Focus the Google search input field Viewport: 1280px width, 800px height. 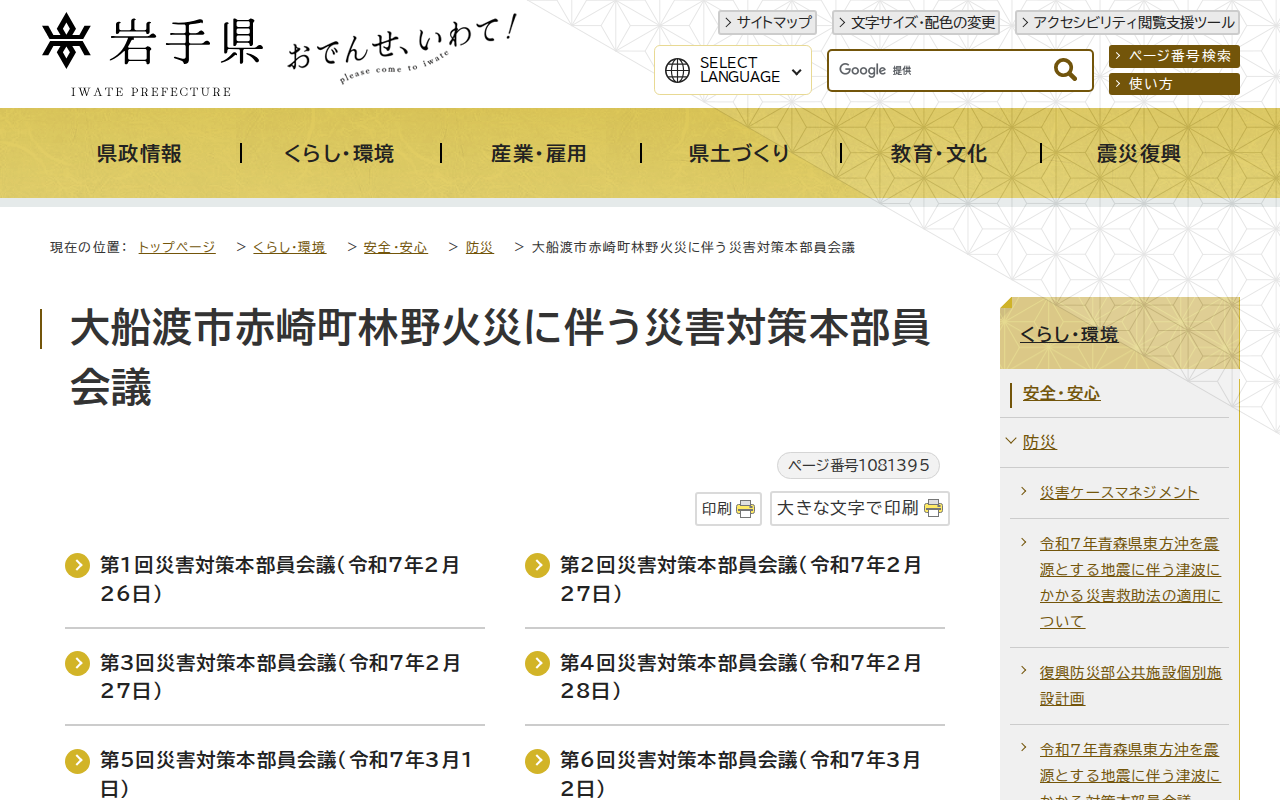(x=940, y=70)
